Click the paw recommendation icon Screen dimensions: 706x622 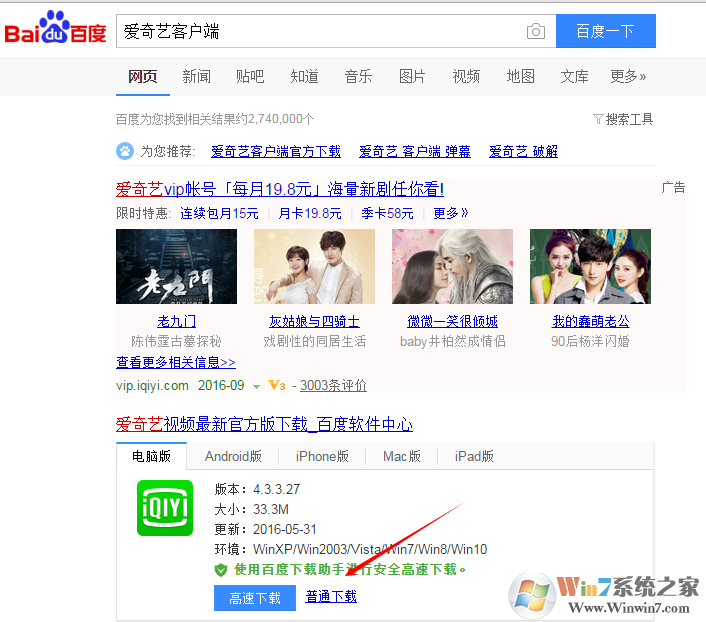tap(125, 151)
